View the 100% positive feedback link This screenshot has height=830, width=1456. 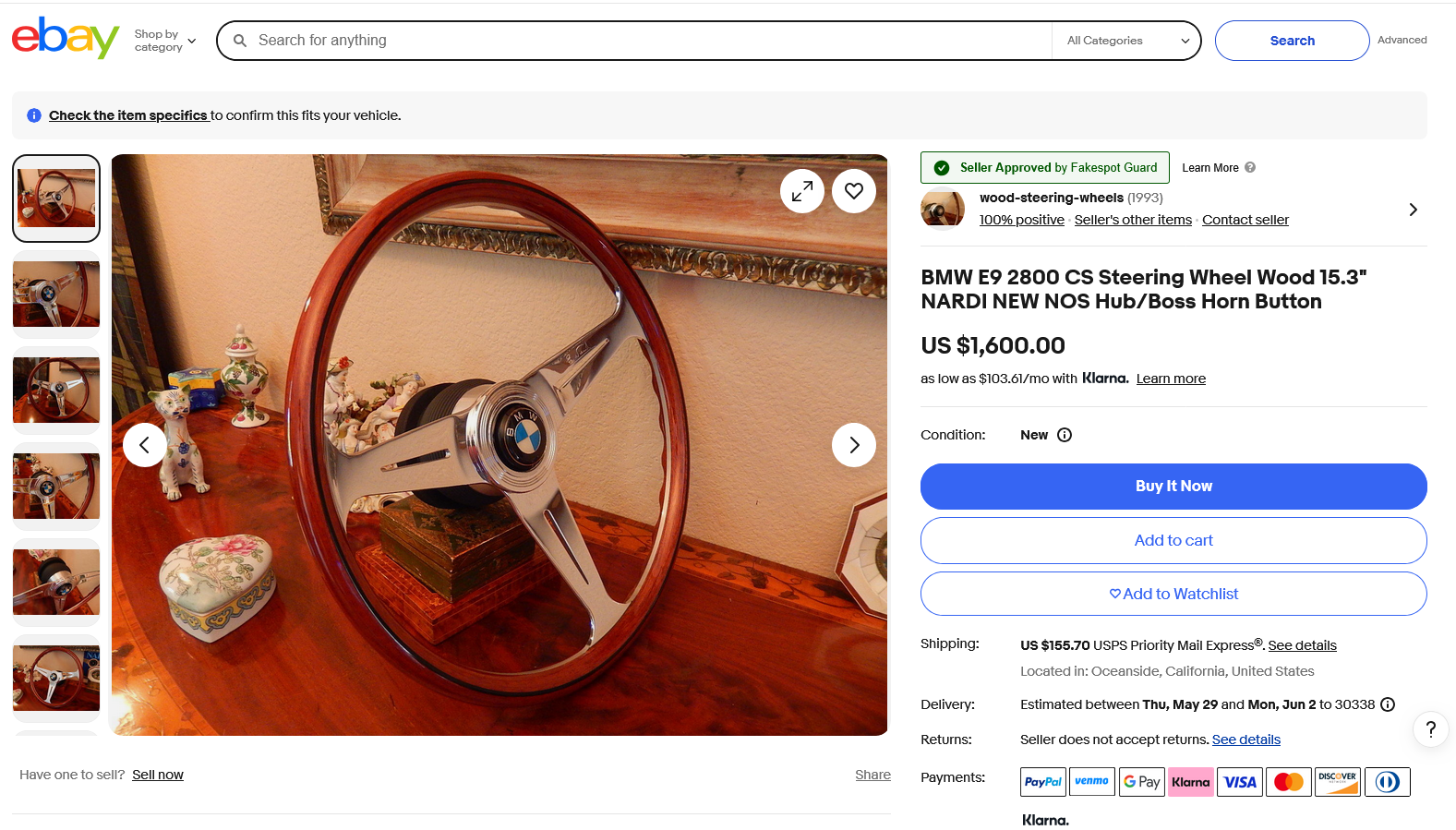click(1022, 220)
